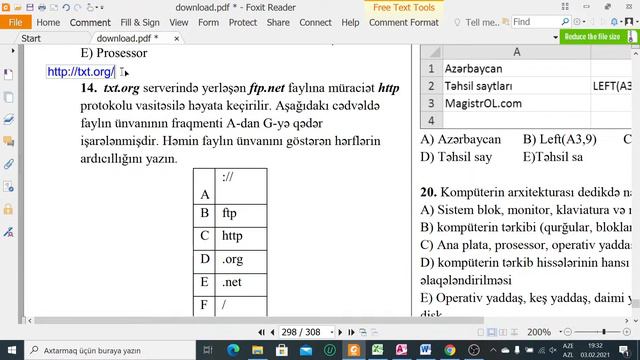Viewport: 640px width, 360px height.
Task: Open the Pages thumbnails panel in the sidebar
Action: (x=8, y=97)
